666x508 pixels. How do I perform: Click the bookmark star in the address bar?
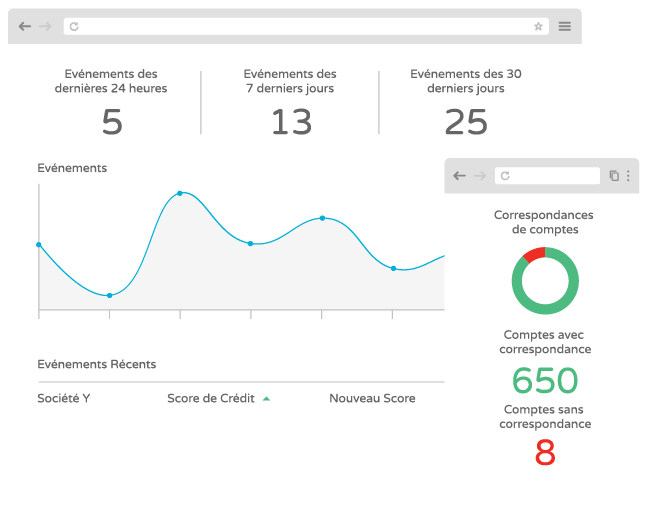click(x=538, y=27)
